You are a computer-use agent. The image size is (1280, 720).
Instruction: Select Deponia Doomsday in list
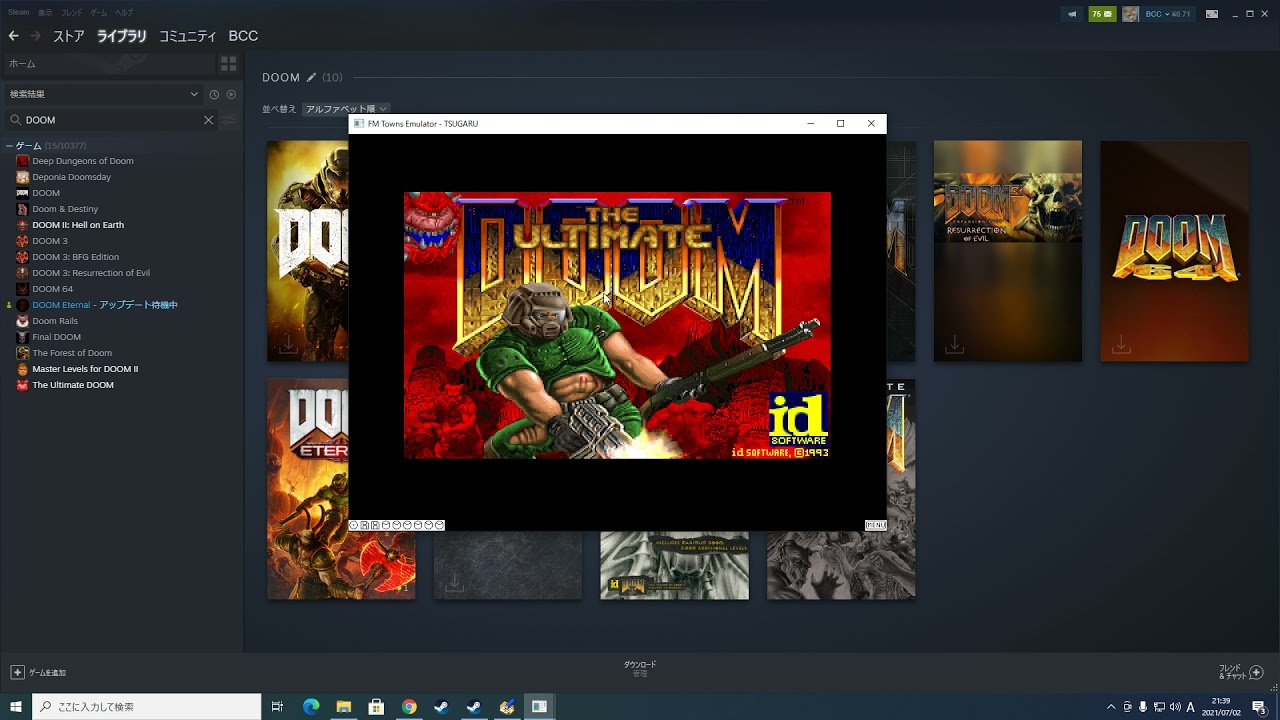pos(72,177)
